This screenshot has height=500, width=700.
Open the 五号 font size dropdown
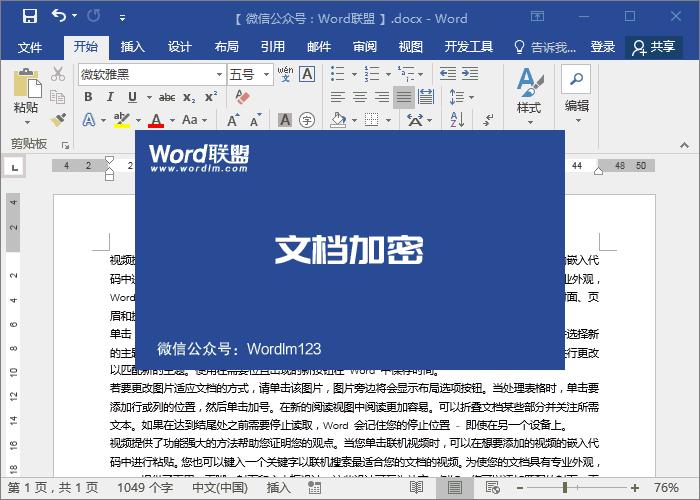click(x=266, y=75)
